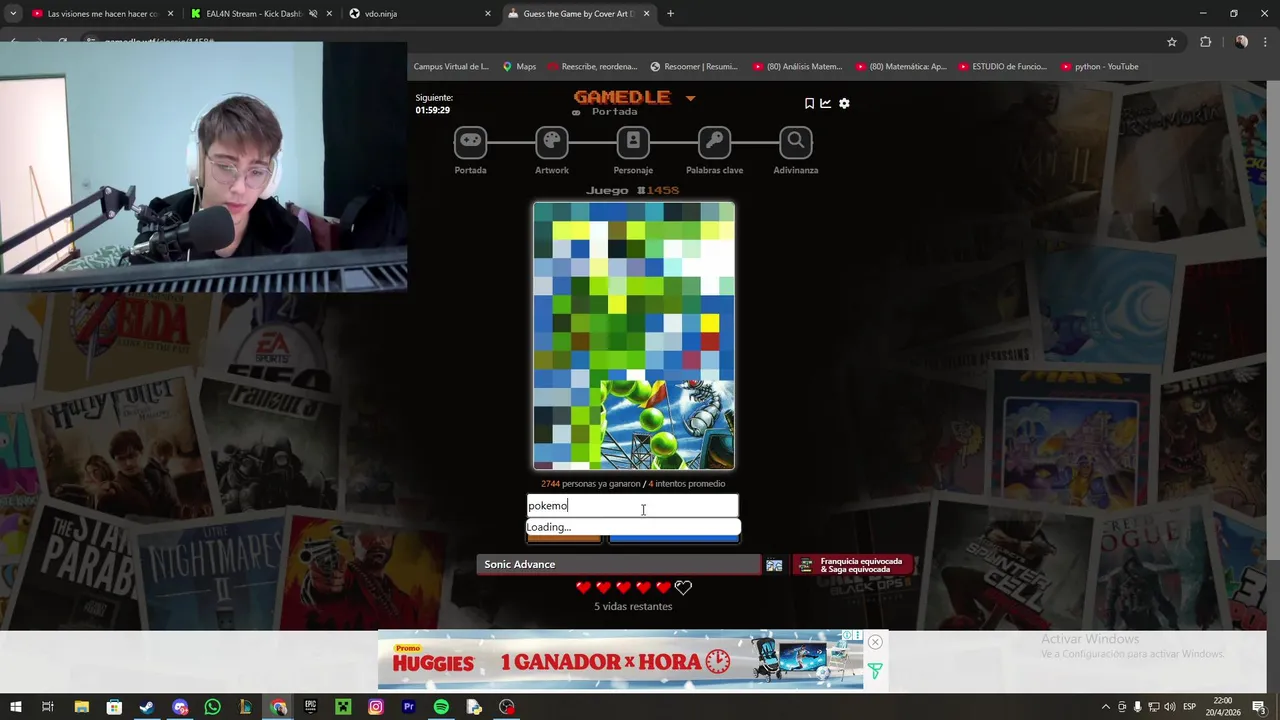This screenshot has width=1280, height=720.
Task: Open Steam from the taskbar
Action: pos(147,707)
